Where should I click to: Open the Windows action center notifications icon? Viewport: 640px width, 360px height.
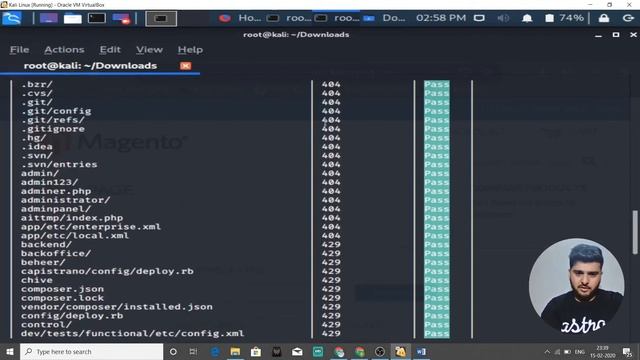tap(627, 352)
